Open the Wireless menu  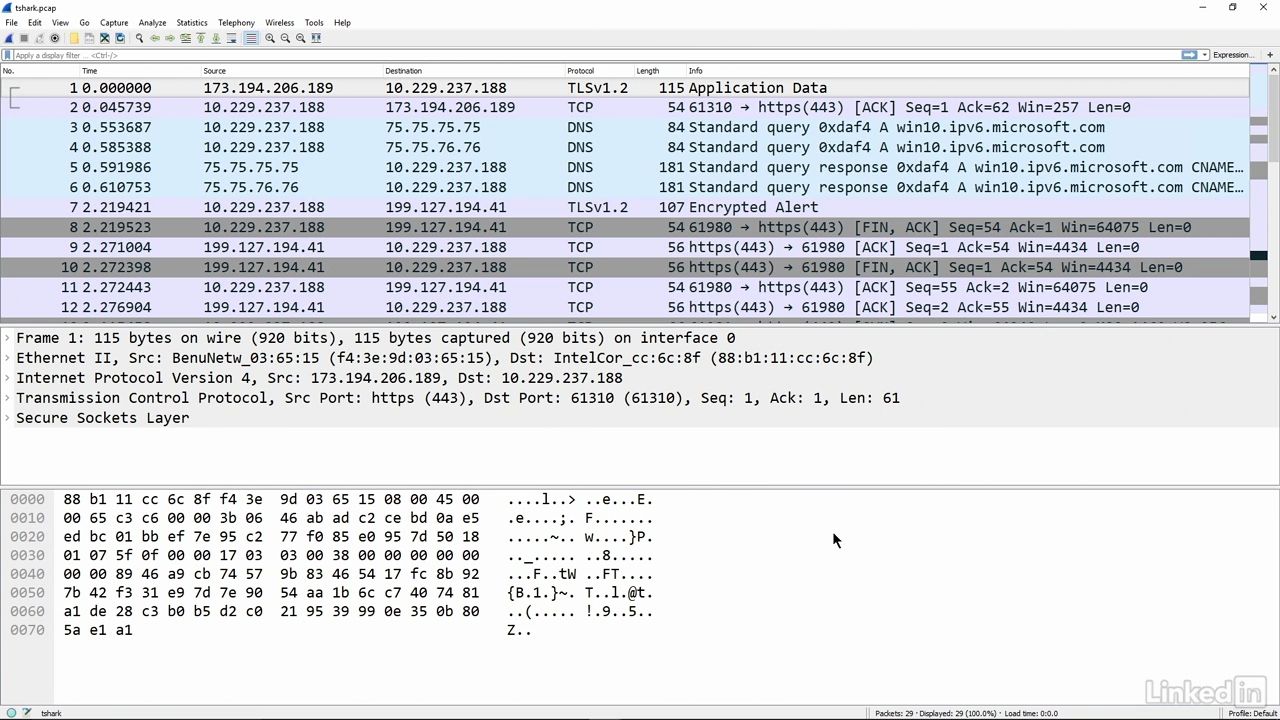[279, 22]
